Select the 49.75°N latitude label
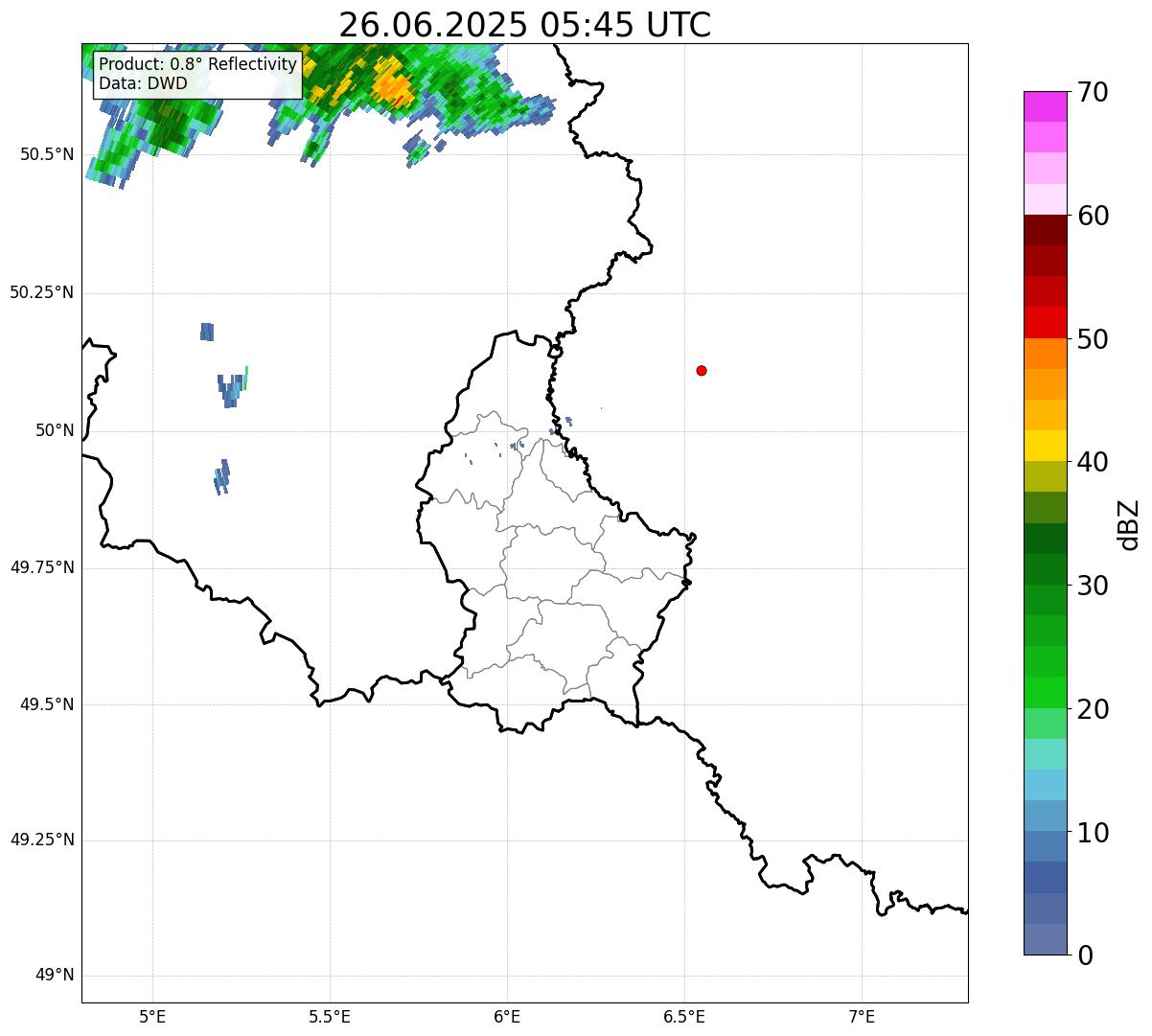 click(x=41, y=567)
